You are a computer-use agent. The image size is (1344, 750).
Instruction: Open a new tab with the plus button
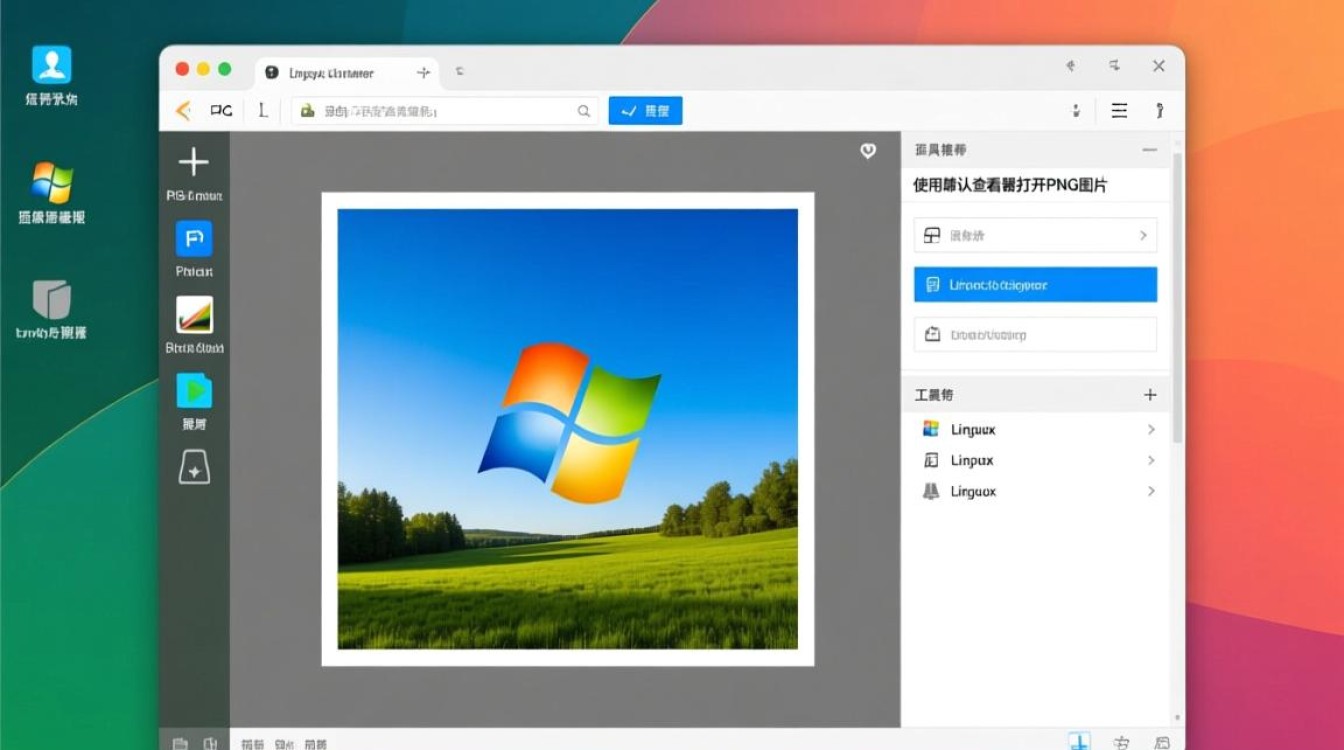(x=423, y=71)
